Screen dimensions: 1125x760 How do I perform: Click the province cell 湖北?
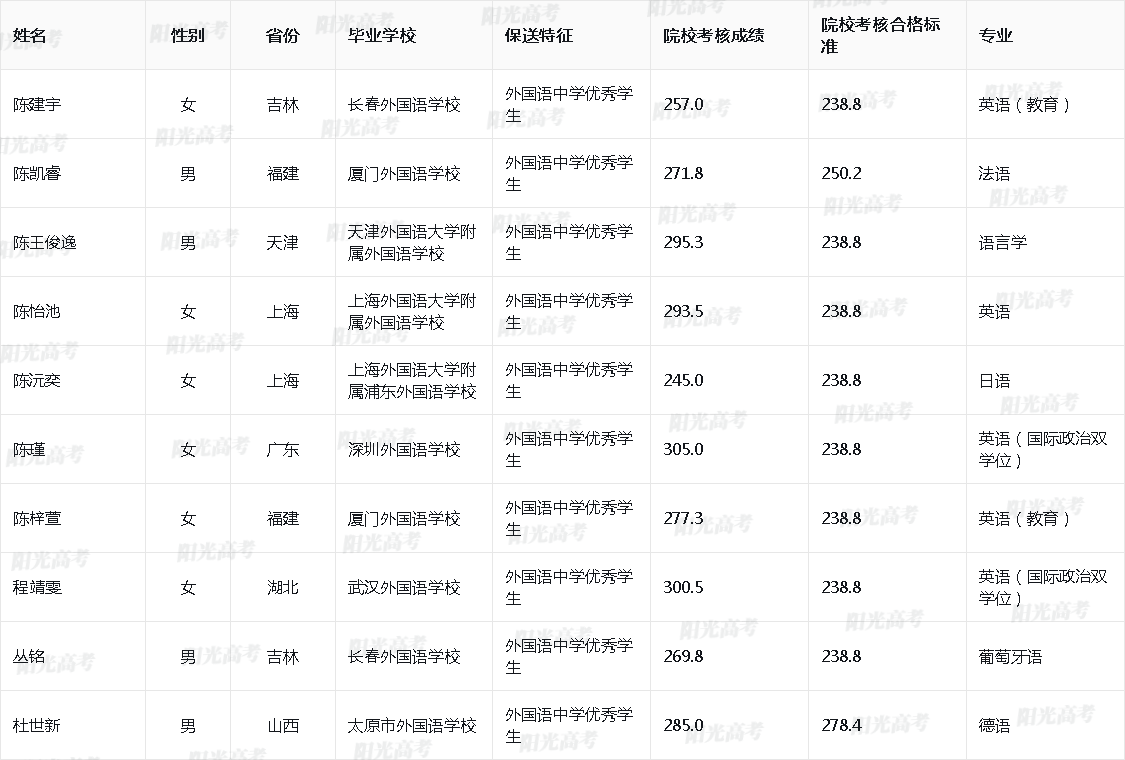click(282, 587)
